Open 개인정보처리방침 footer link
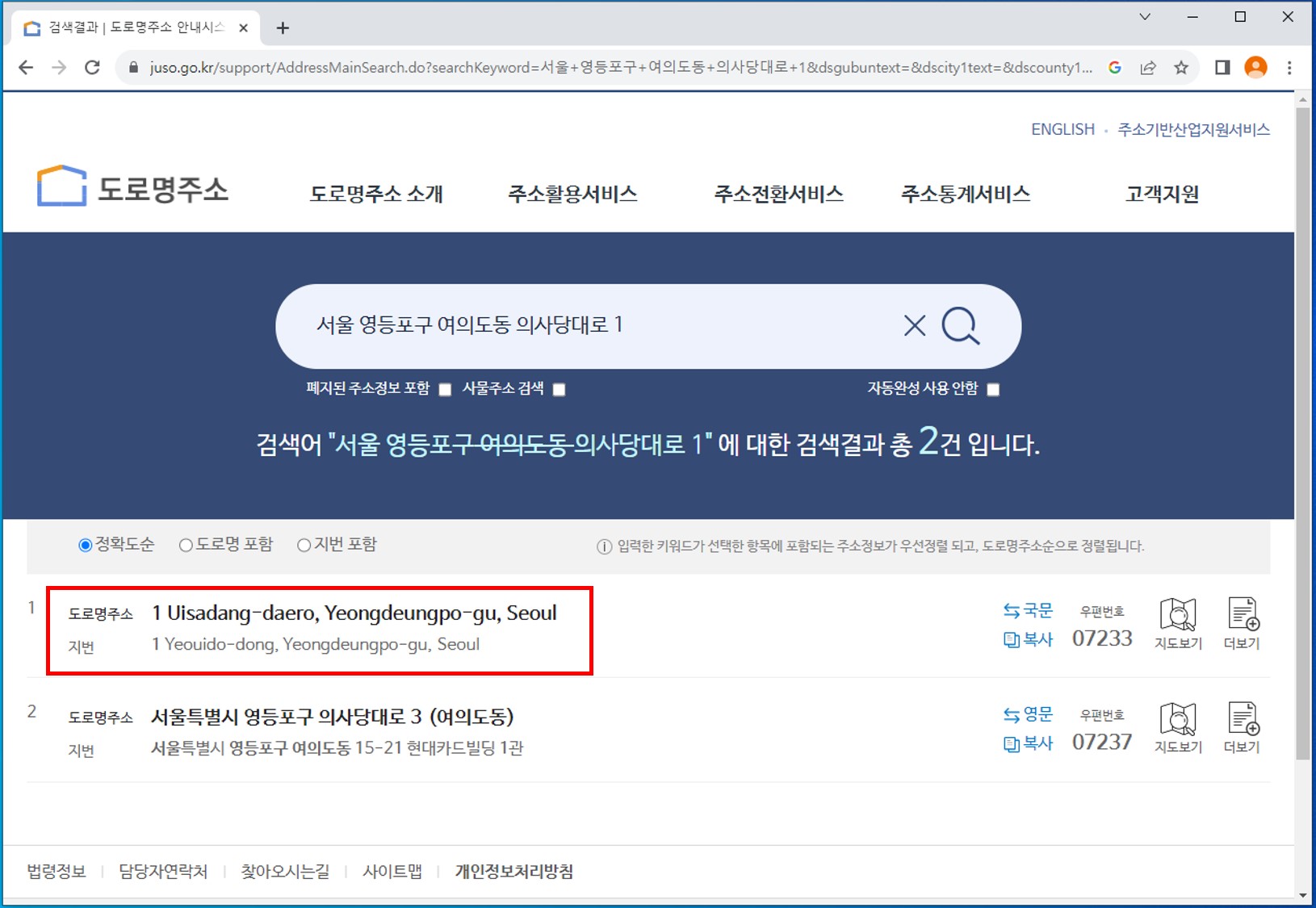Viewport: 1316px width, 908px height. tap(514, 872)
